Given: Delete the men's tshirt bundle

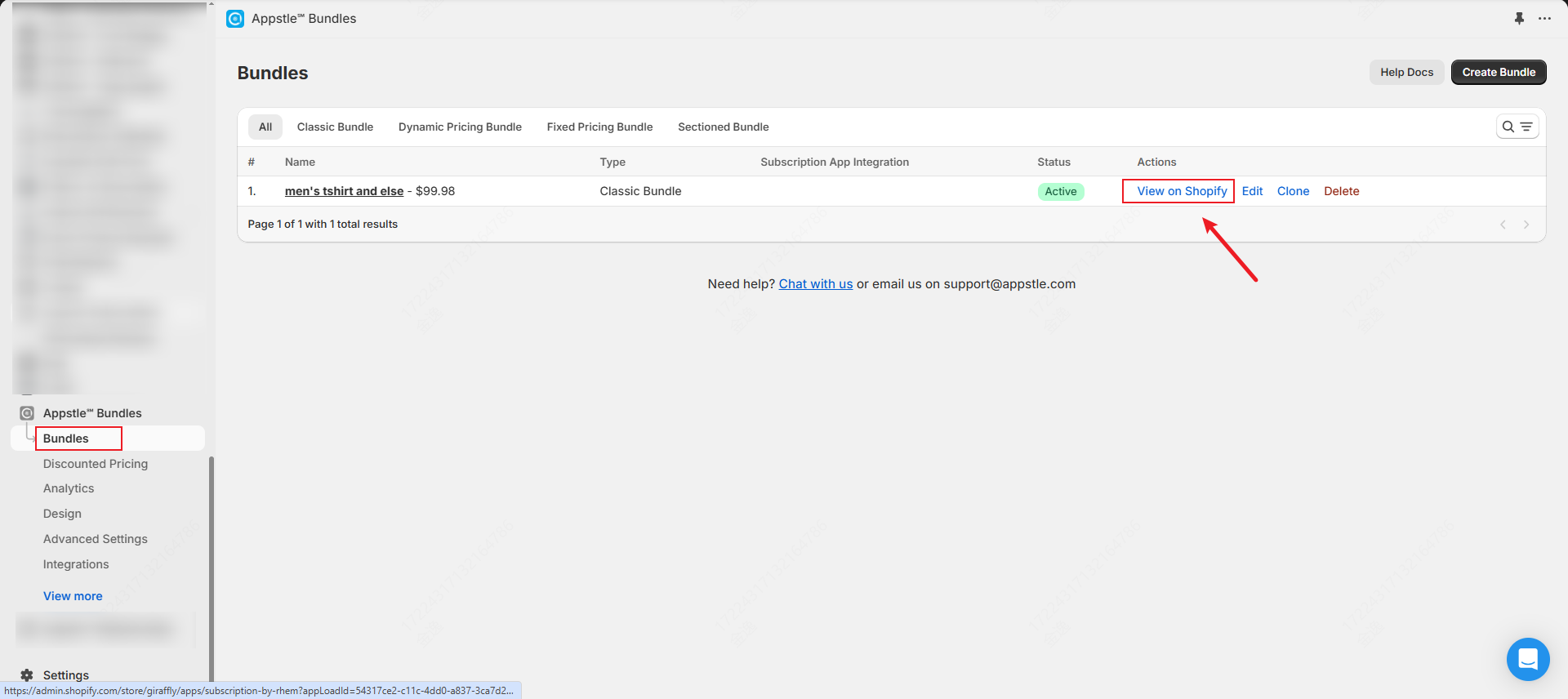Looking at the screenshot, I should [1341, 191].
